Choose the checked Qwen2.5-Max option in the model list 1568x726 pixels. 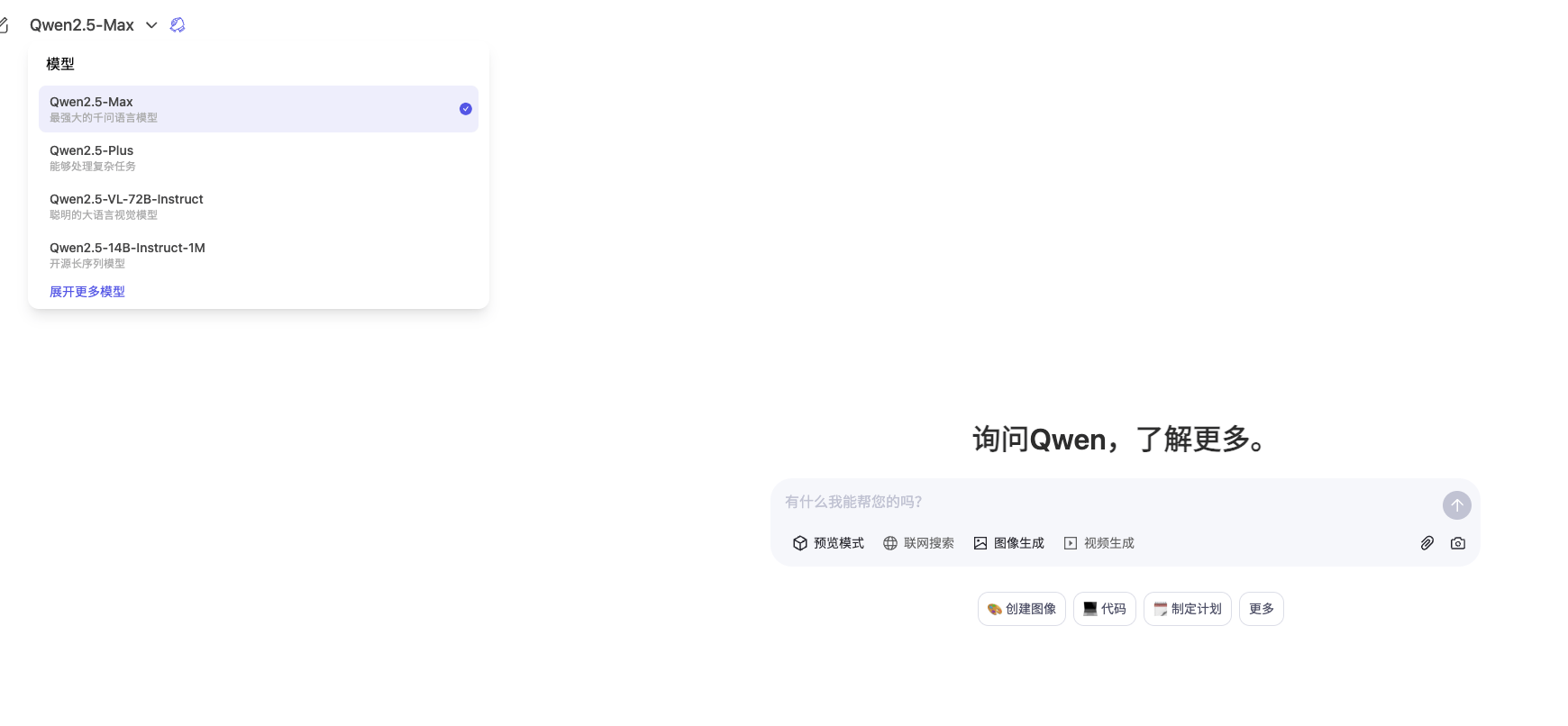(259, 109)
